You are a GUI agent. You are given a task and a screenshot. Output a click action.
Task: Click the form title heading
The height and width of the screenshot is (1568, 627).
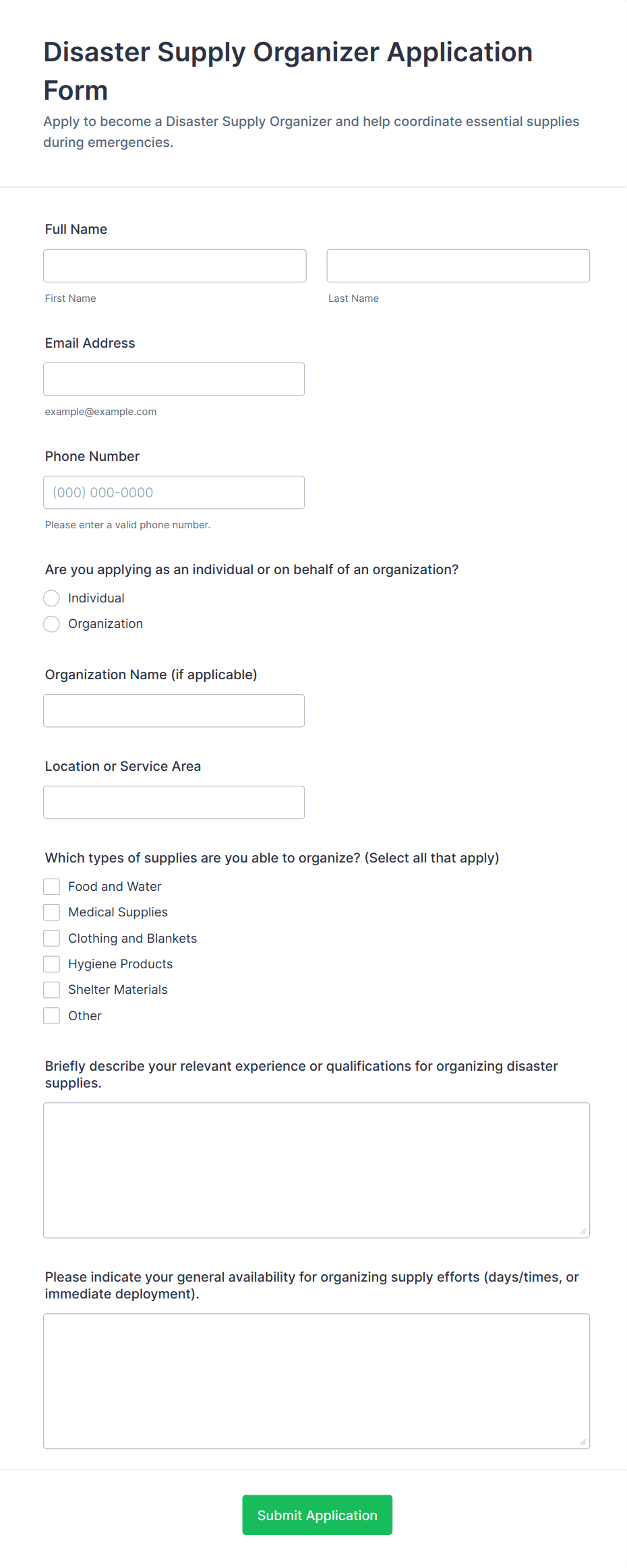pos(287,70)
